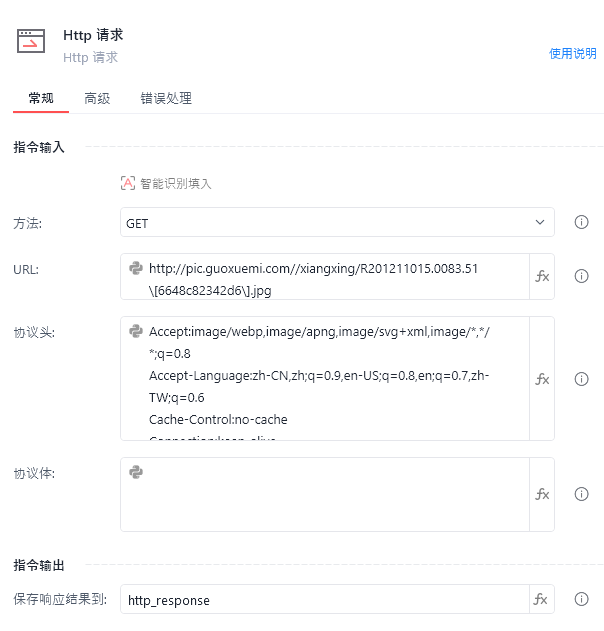Toggle Python mode icon in 协议头 field

click(136, 331)
